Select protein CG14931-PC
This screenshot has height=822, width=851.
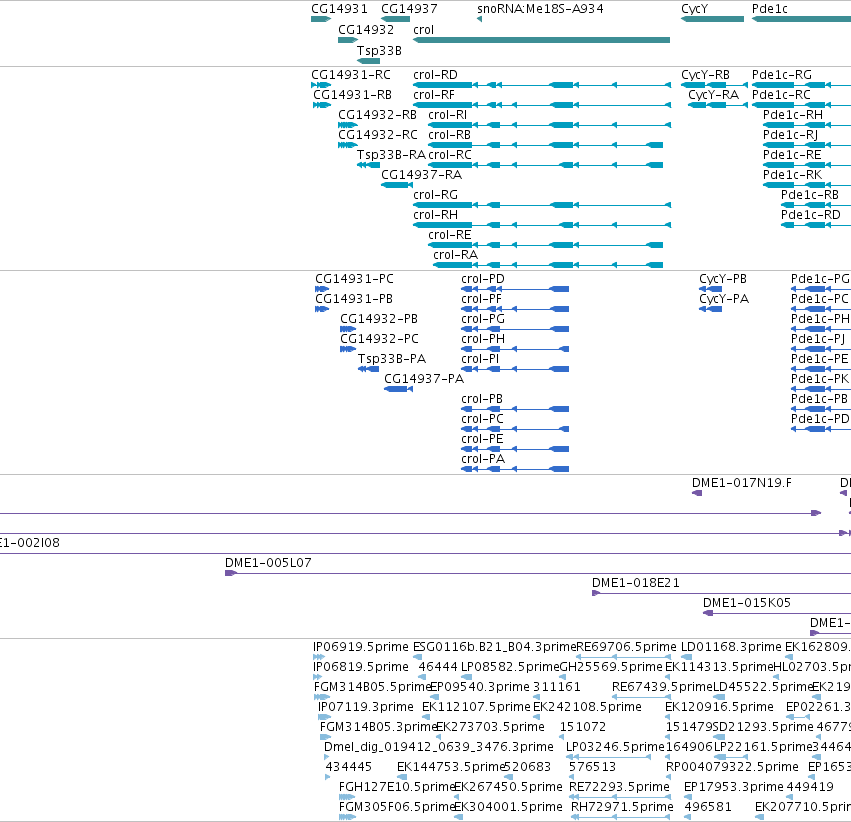click(x=354, y=279)
